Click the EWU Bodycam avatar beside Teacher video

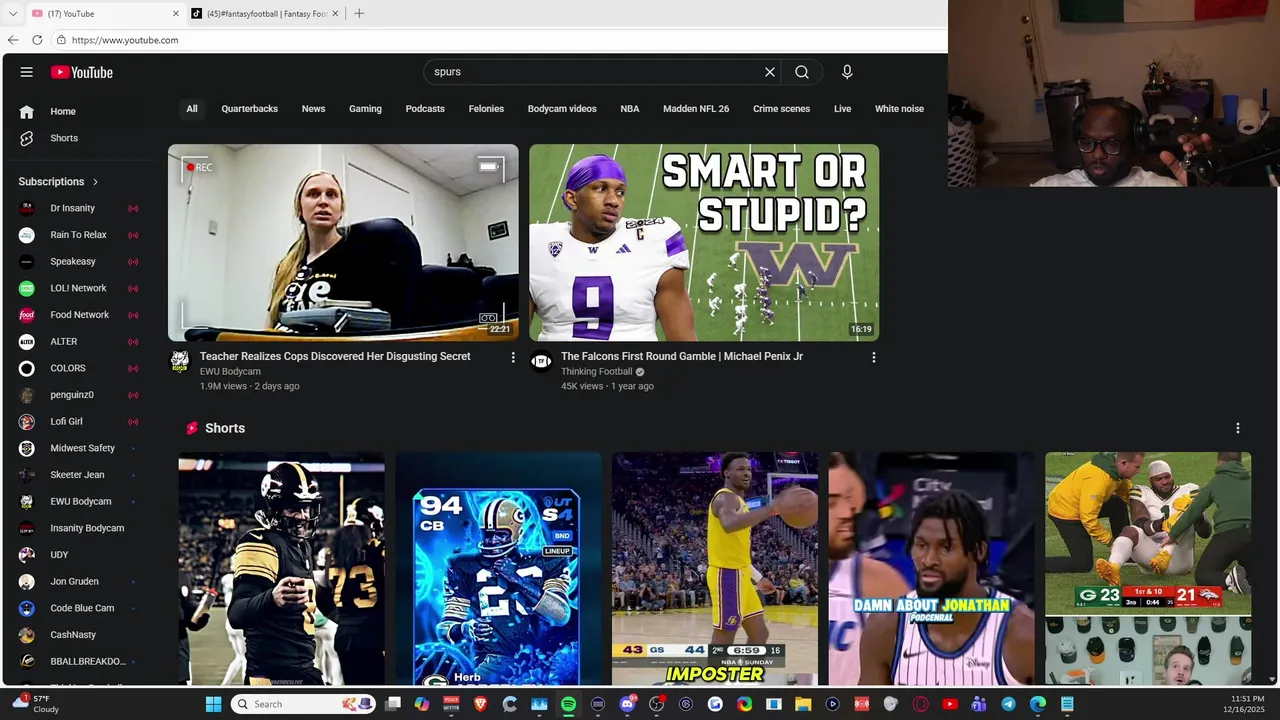click(x=180, y=361)
